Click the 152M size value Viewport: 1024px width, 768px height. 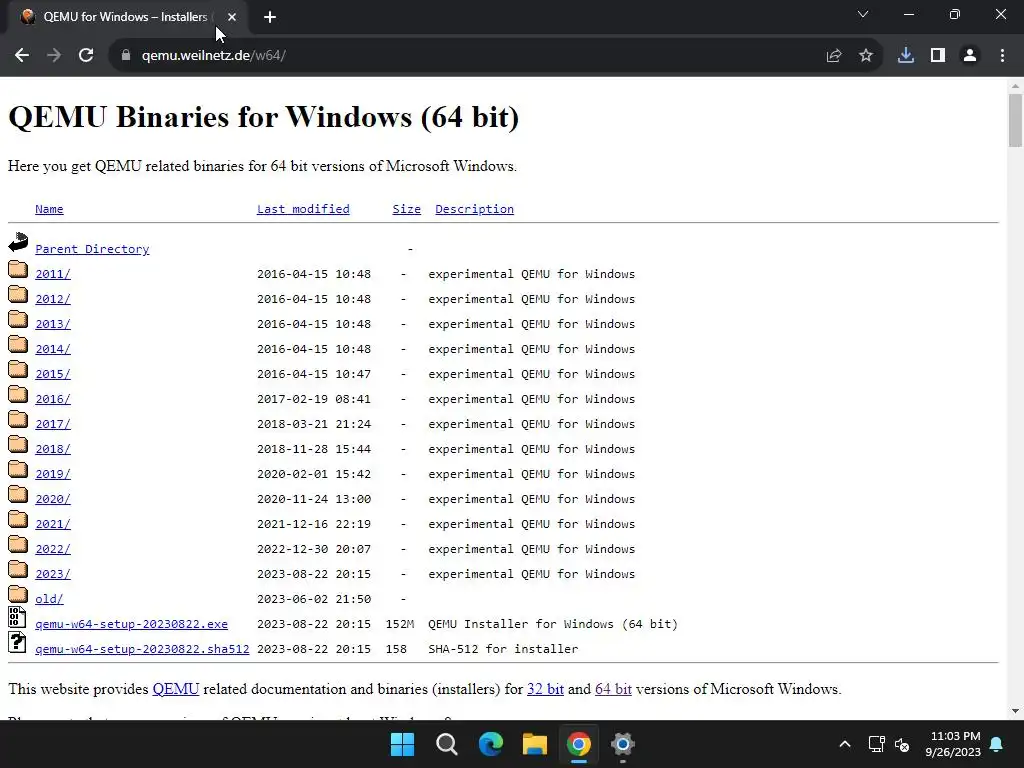coord(400,624)
